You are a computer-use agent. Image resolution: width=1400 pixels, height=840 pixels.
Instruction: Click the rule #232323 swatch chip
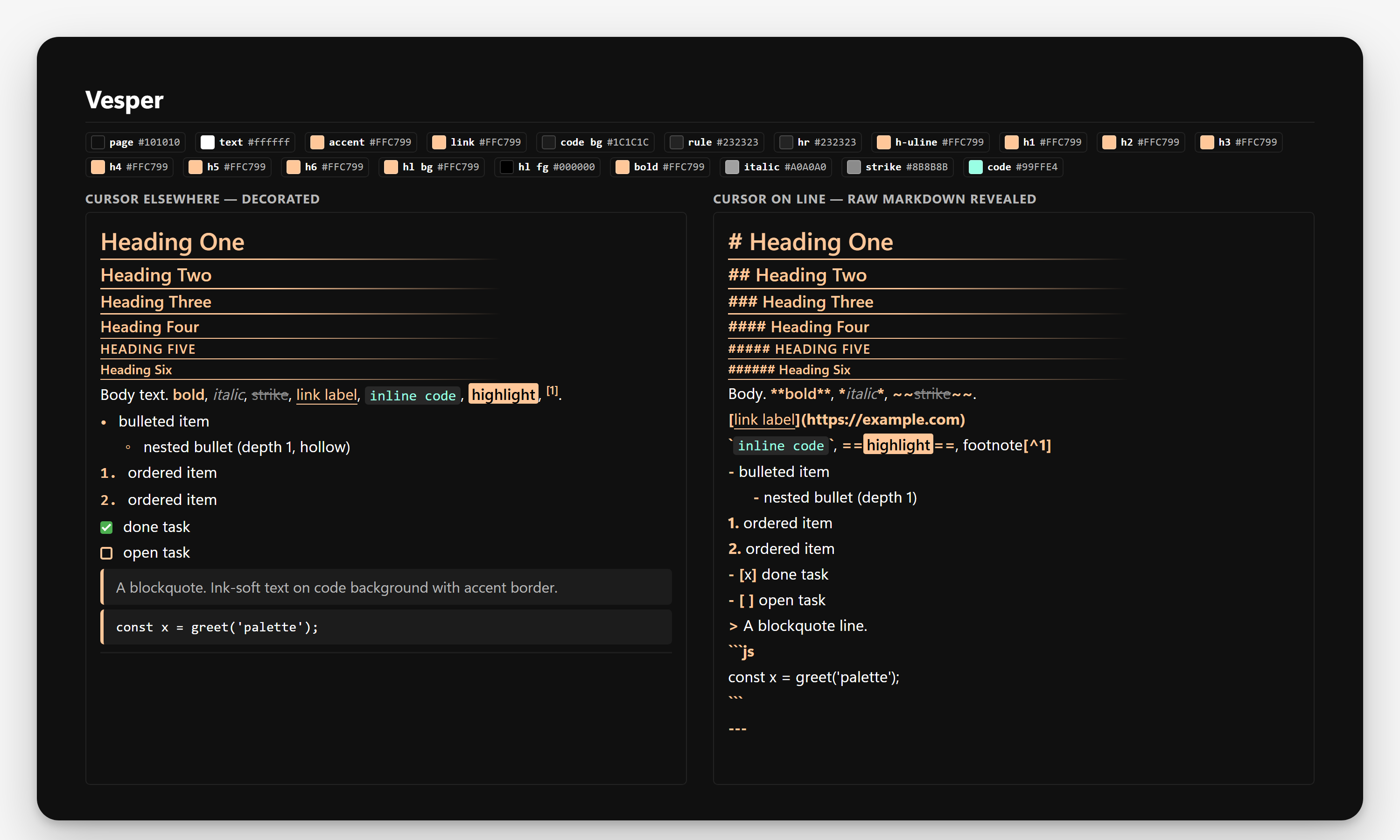point(714,142)
